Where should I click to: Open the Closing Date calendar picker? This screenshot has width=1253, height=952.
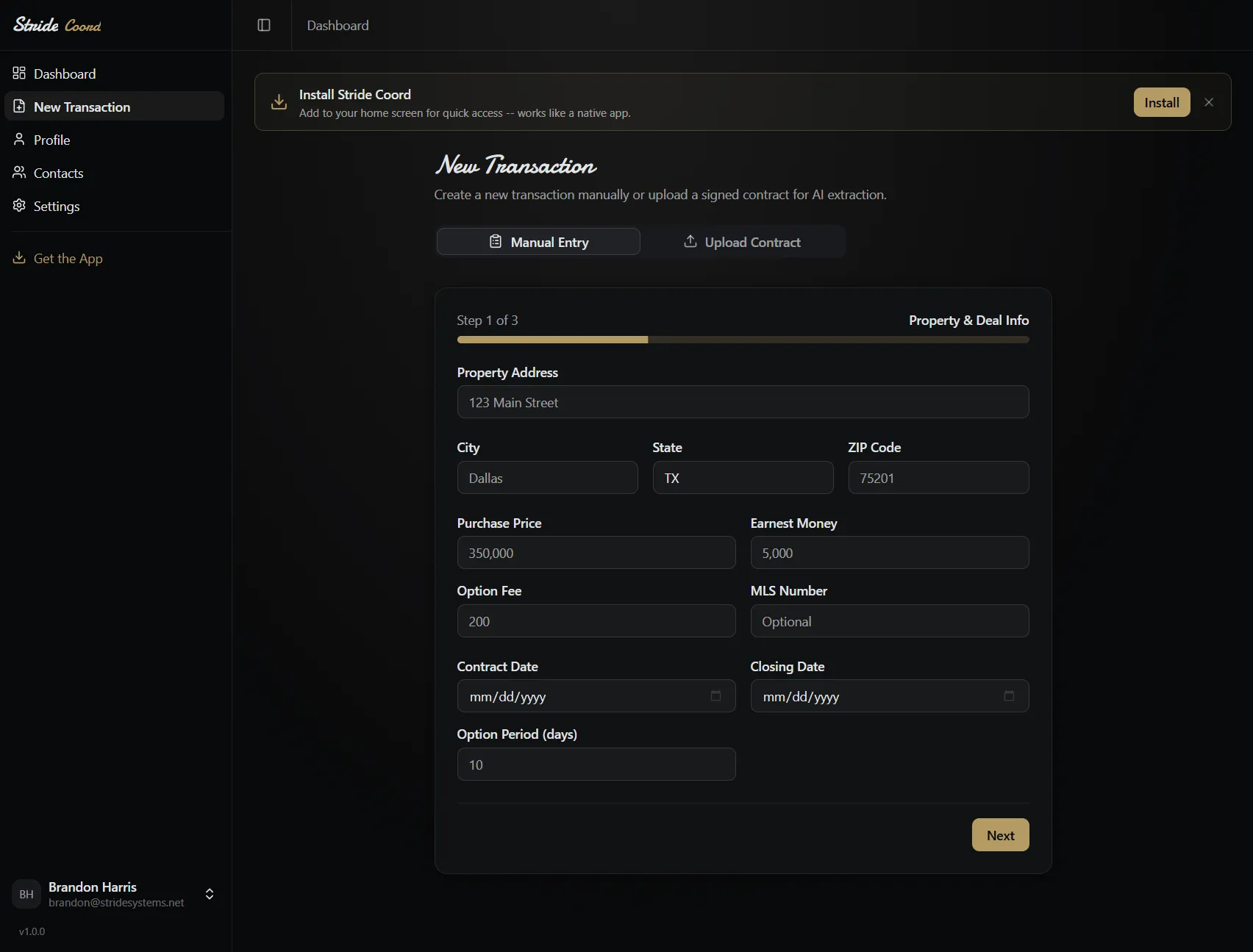1009,696
